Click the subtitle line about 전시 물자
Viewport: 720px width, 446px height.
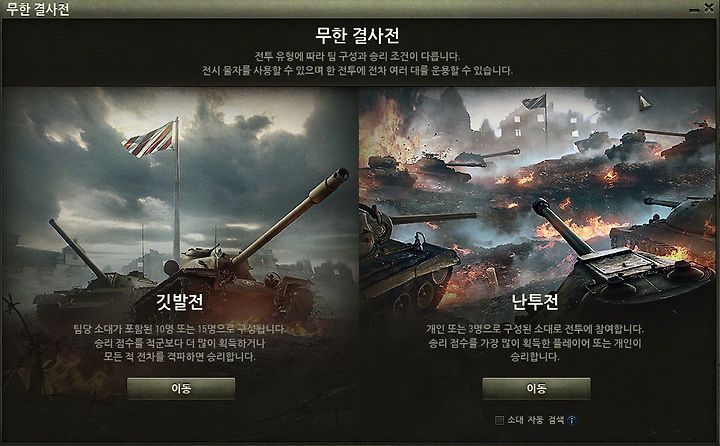[357, 71]
